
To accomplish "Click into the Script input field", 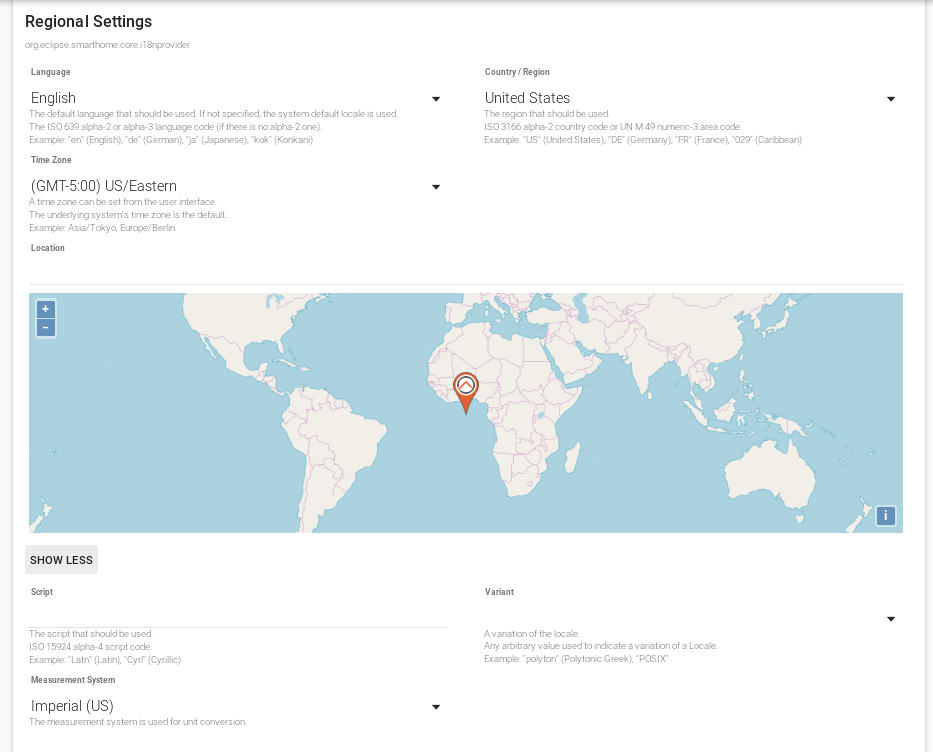I will click(x=238, y=615).
